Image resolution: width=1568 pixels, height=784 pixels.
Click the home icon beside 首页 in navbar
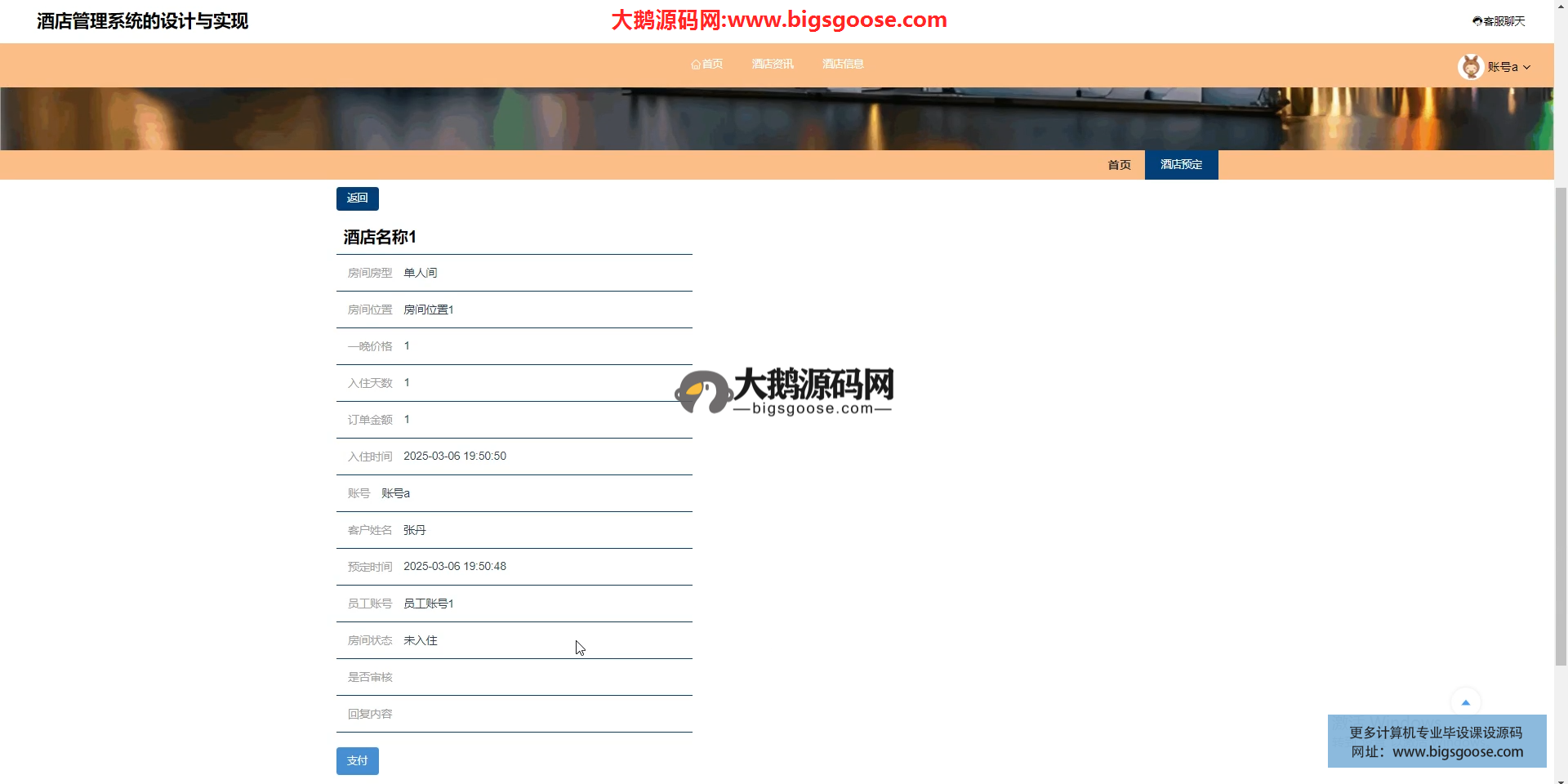(695, 65)
